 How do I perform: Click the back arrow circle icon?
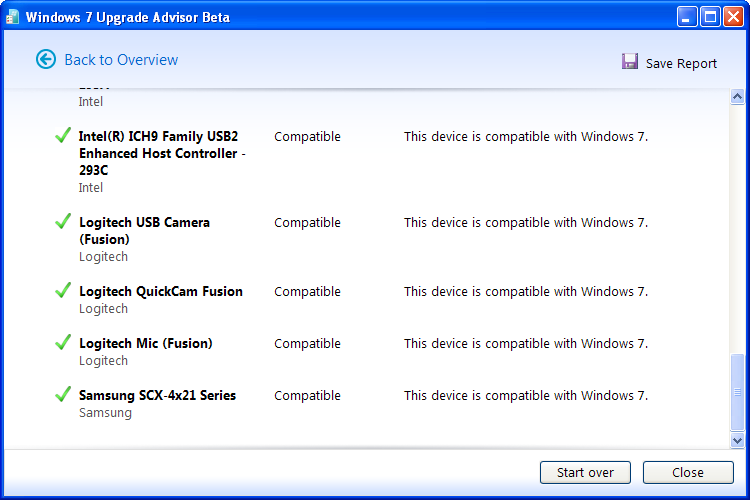[x=46, y=59]
